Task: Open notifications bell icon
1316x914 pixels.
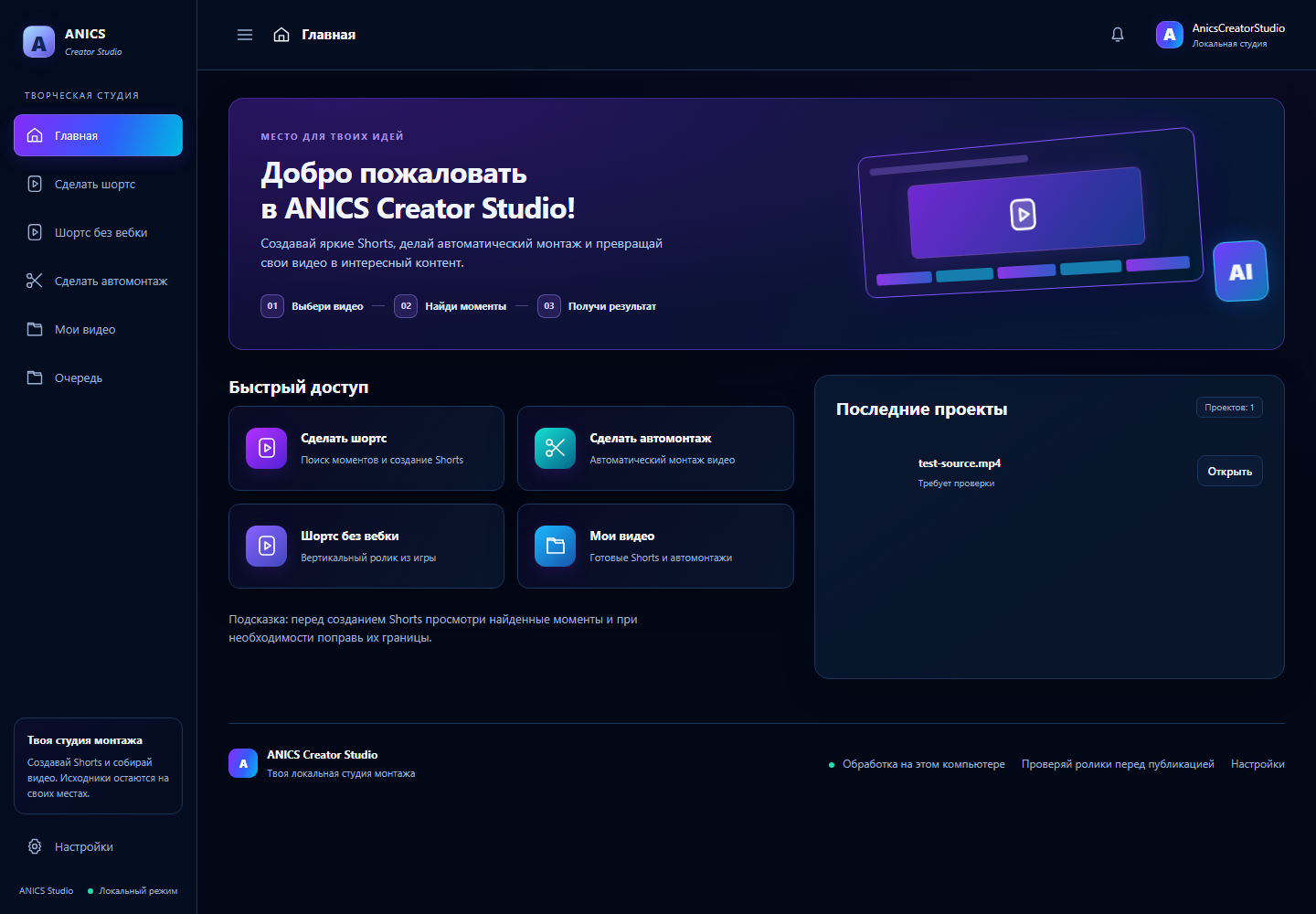Action: pyautogui.click(x=1118, y=35)
